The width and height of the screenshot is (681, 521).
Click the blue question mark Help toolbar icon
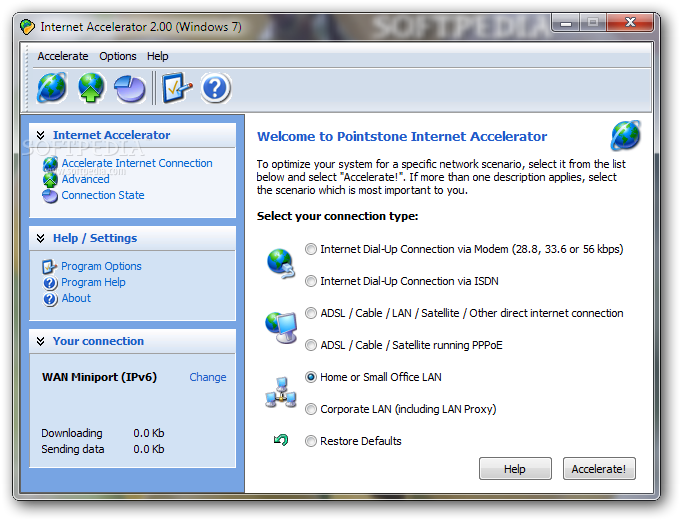(215, 88)
